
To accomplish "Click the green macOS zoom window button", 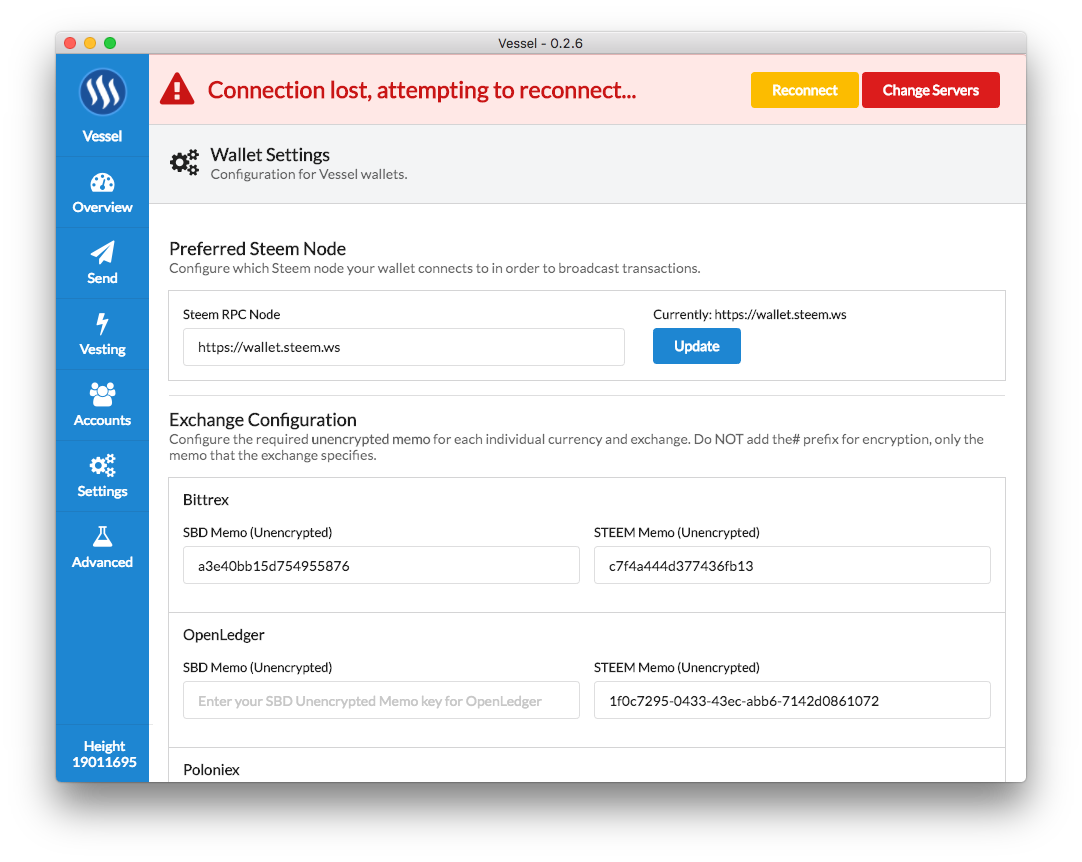I will (110, 43).
